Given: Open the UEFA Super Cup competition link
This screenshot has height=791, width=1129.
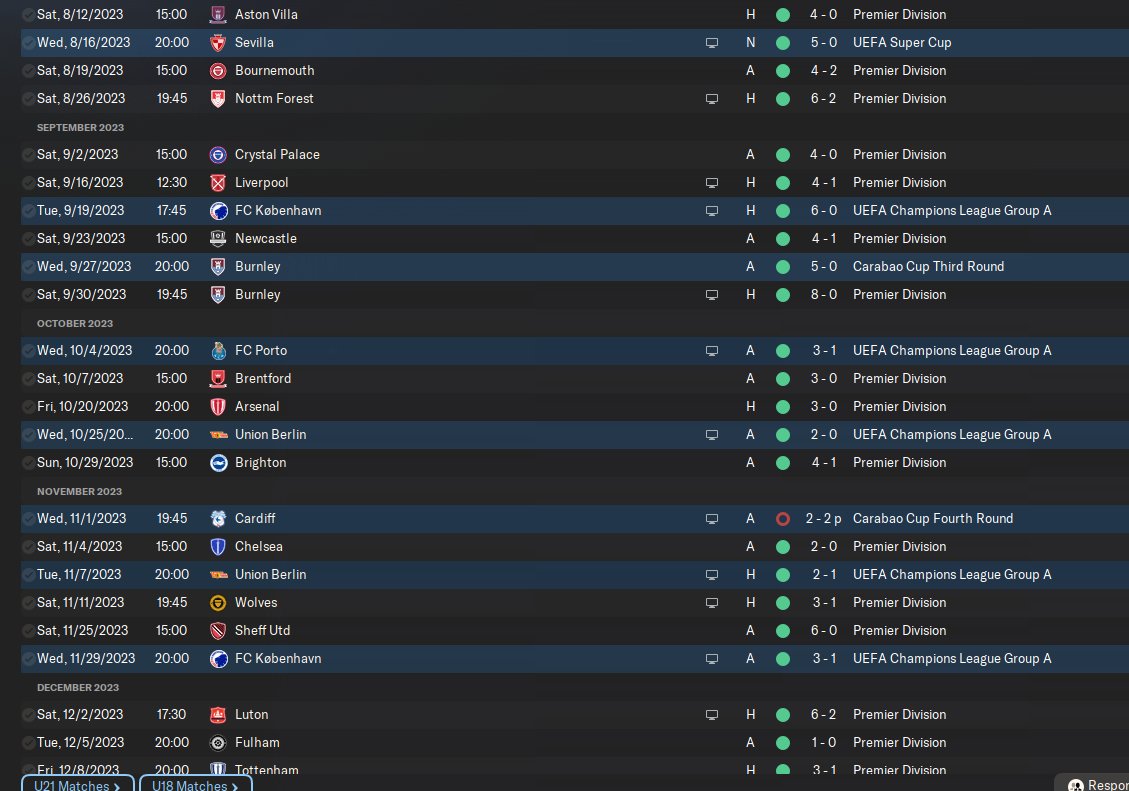Looking at the screenshot, I should (902, 43).
